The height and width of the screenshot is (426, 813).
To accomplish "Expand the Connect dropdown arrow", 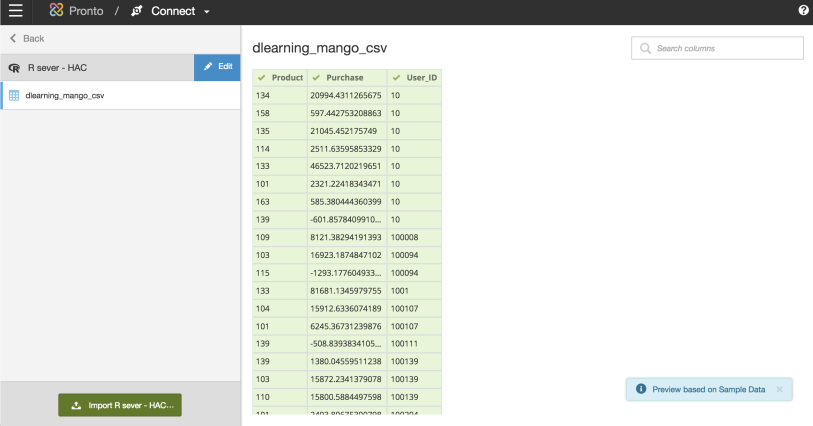I will tap(206, 12).
